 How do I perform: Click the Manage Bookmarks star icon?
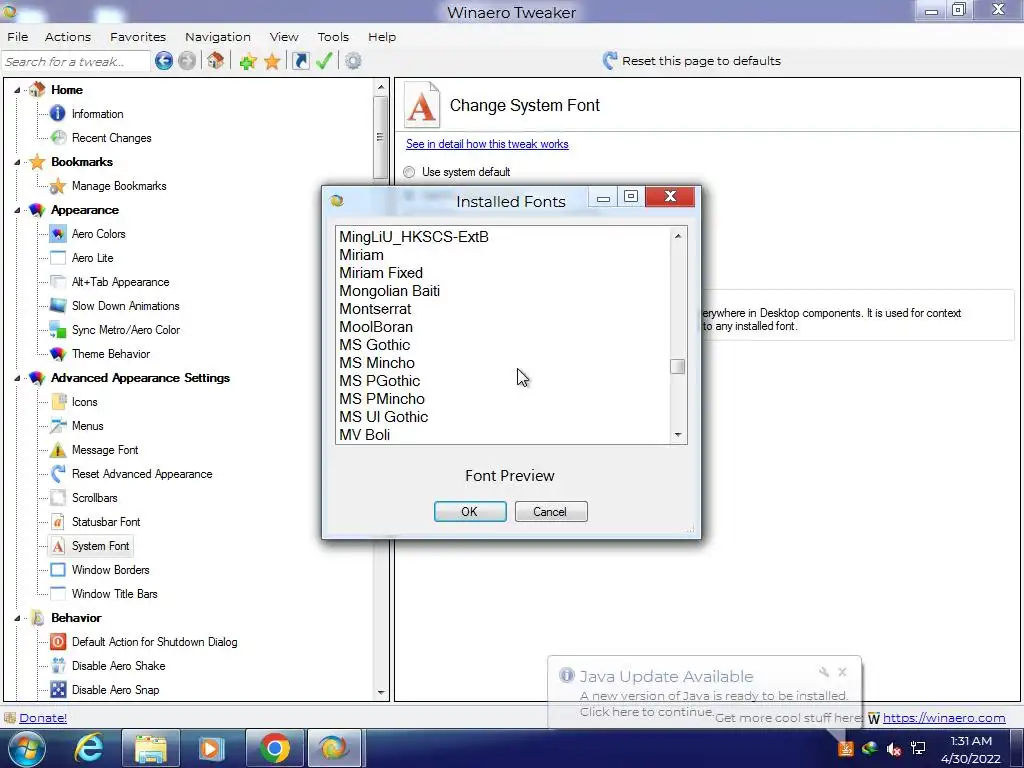(x=58, y=186)
